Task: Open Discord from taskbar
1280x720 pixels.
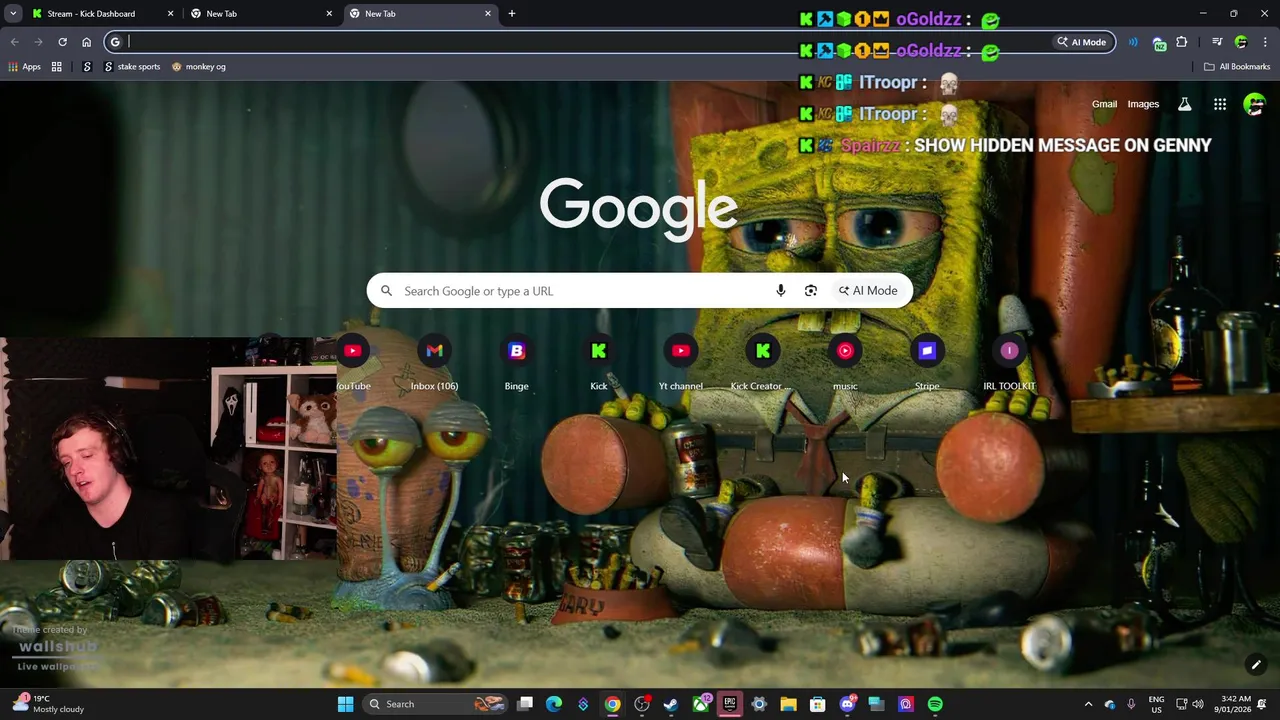Action: click(847, 704)
